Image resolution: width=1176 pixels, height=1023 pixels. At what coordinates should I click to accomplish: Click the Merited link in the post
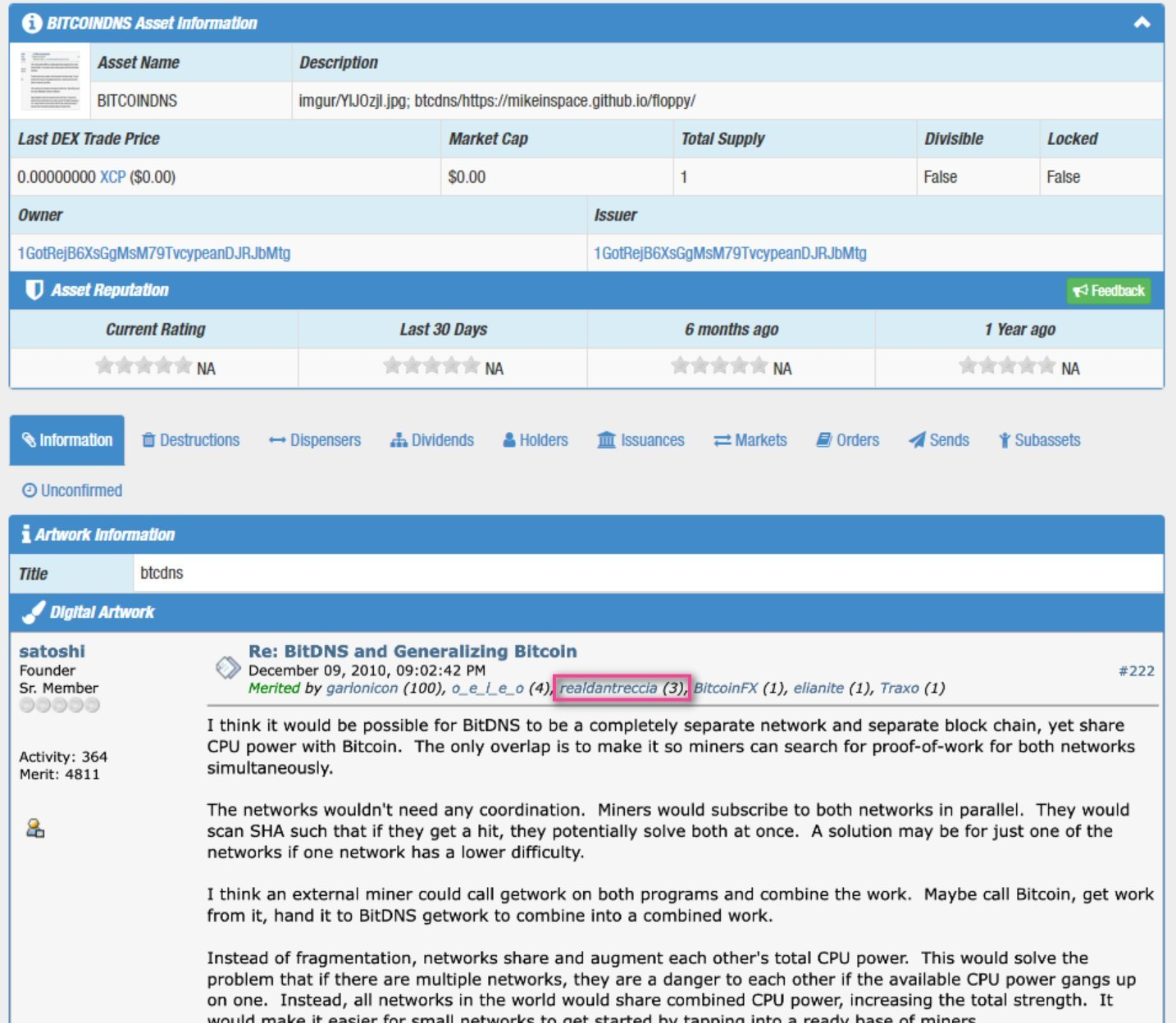274,688
